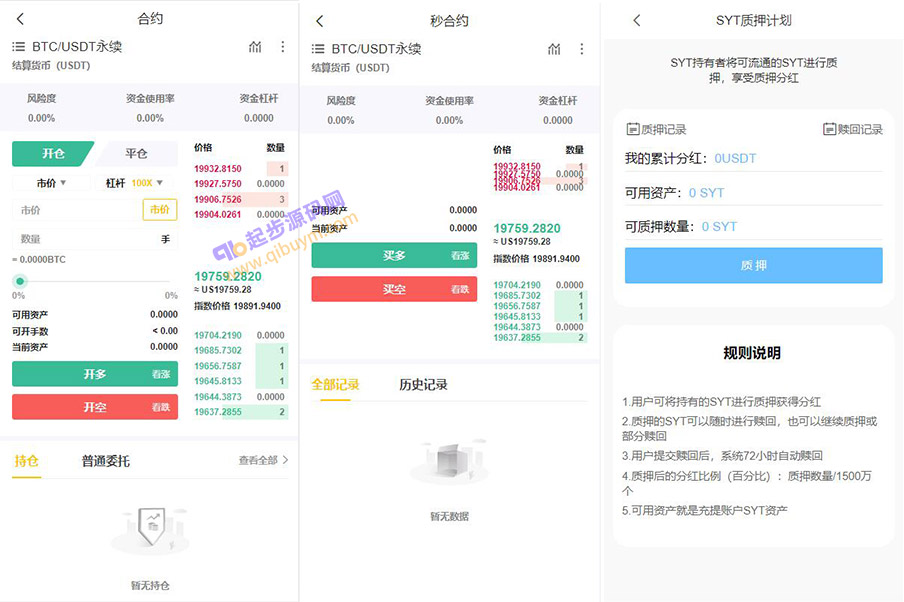Open the 杠杆 100X leverage dropdown
Image resolution: width=904 pixels, height=602 pixels.
134,183
